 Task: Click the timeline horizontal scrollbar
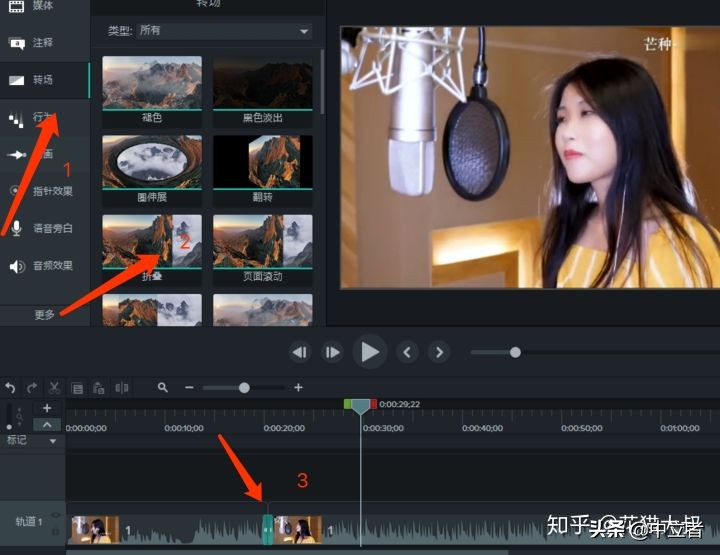coord(287,552)
